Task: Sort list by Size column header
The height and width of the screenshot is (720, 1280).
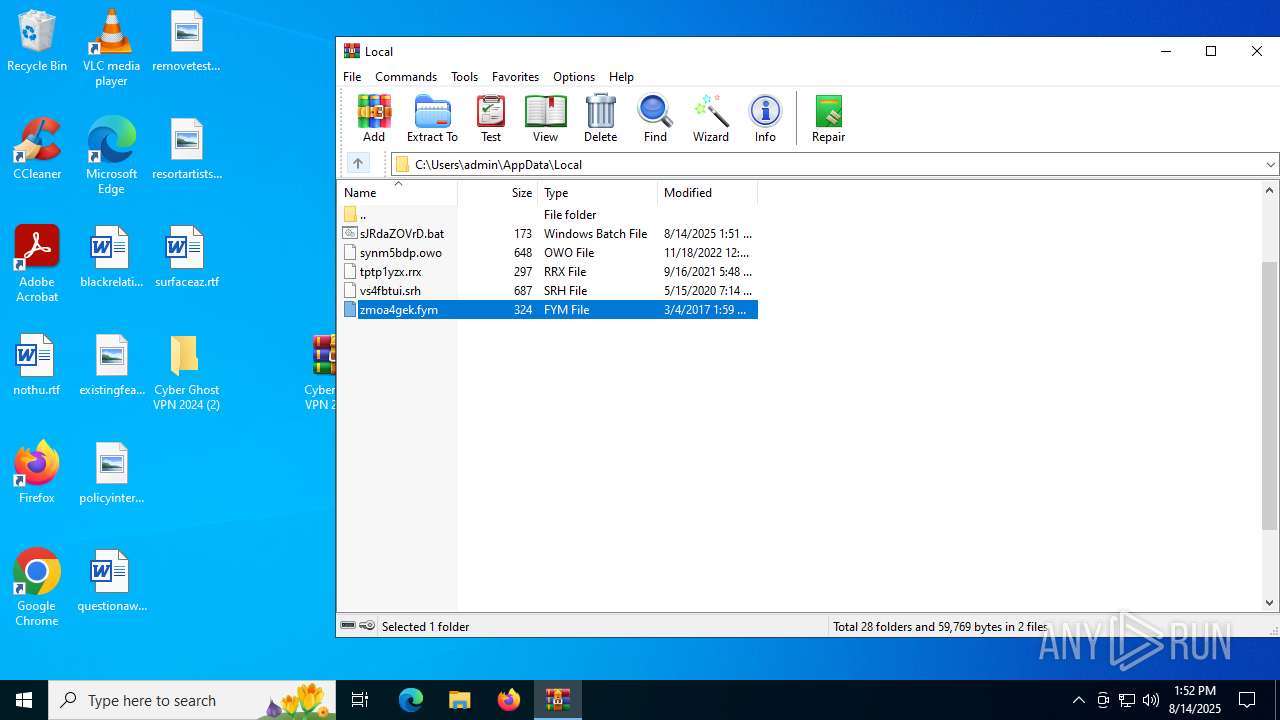Action: pyautogui.click(x=498, y=193)
